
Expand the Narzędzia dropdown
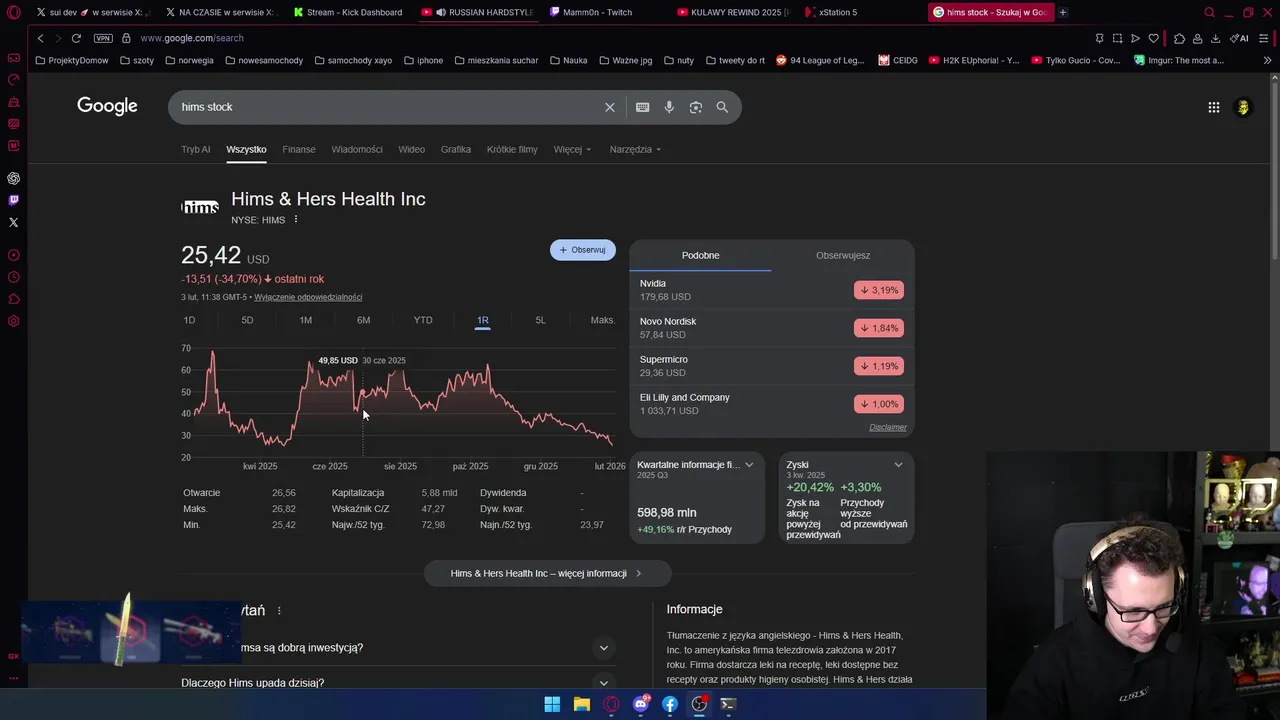click(x=635, y=149)
